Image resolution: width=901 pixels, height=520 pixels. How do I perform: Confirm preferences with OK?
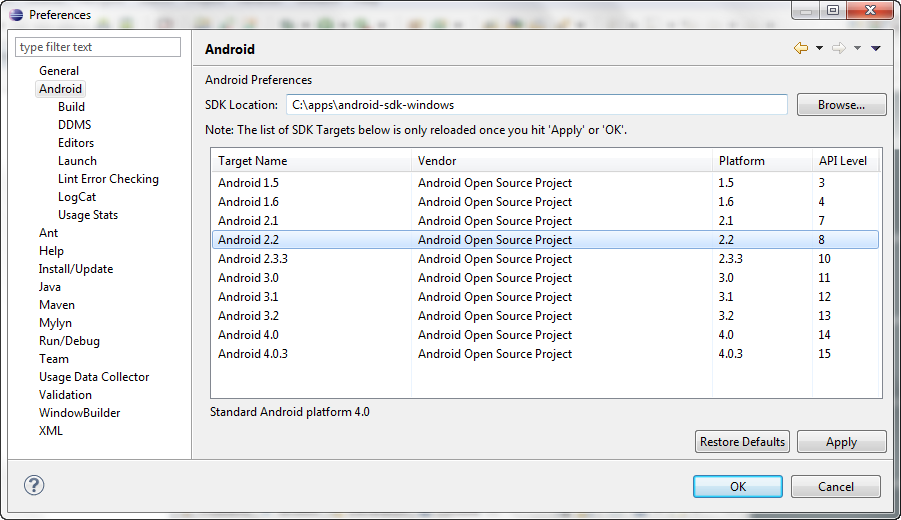point(738,487)
